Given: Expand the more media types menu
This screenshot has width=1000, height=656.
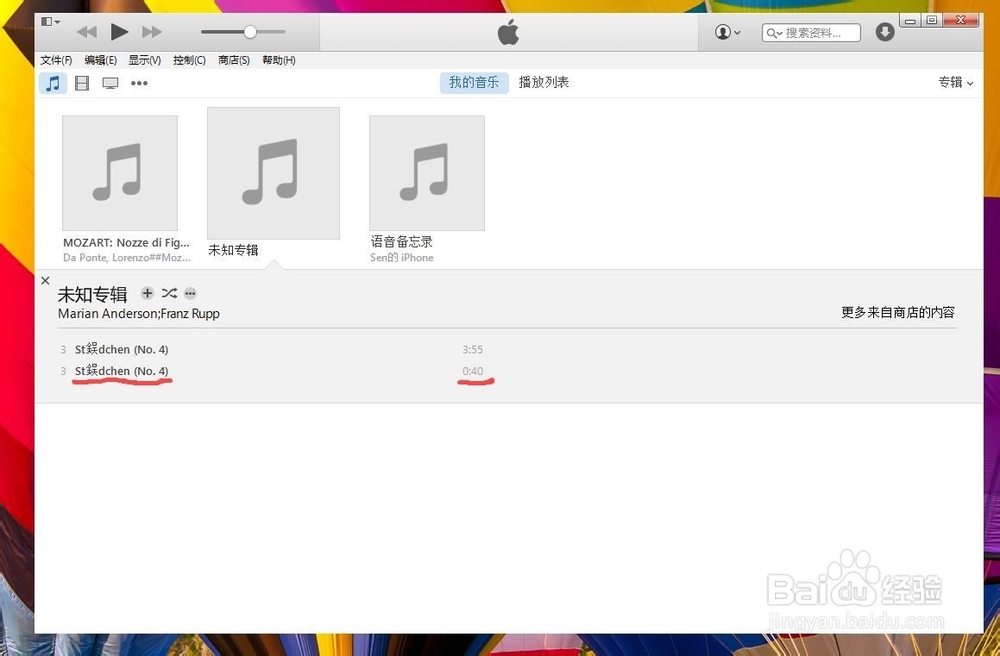Looking at the screenshot, I should click(x=139, y=83).
